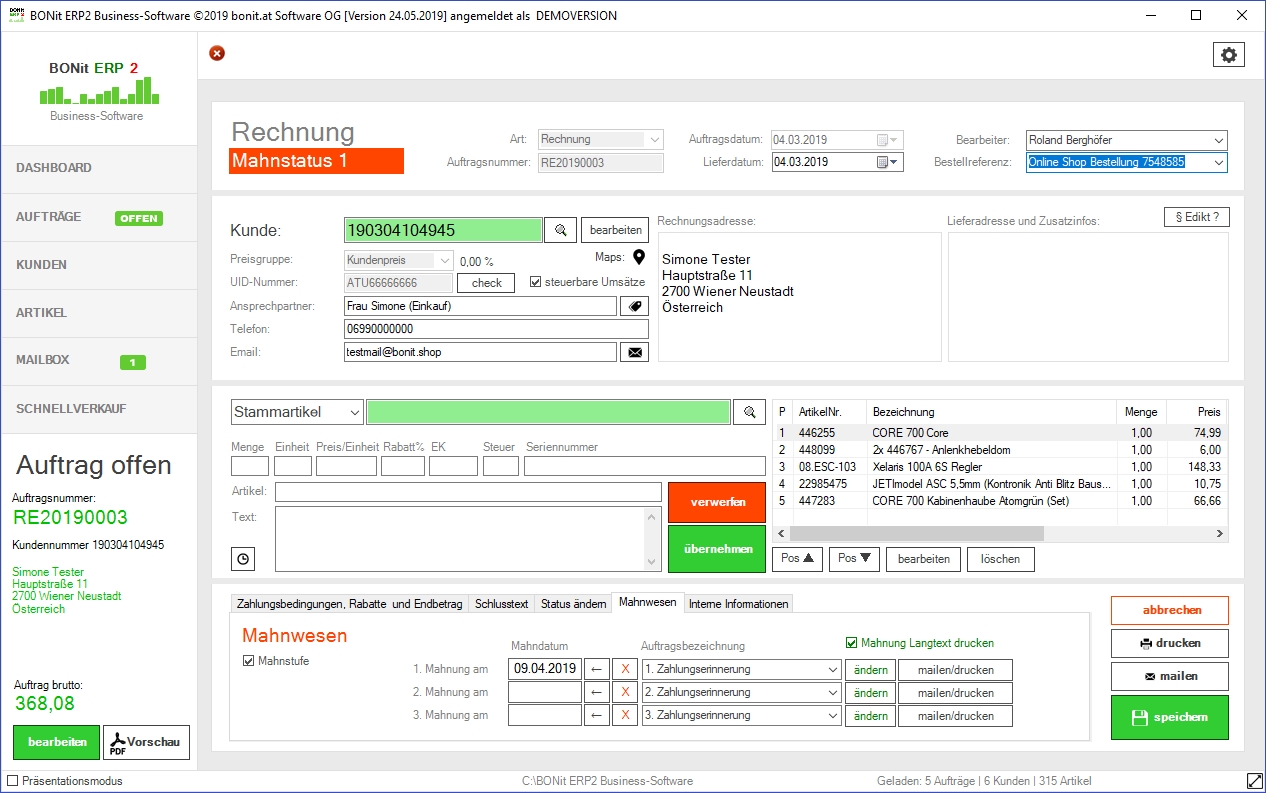The width and height of the screenshot is (1266, 793).
Task: Go to Aufträge in the sidebar
Action: pyautogui.click(x=99, y=217)
